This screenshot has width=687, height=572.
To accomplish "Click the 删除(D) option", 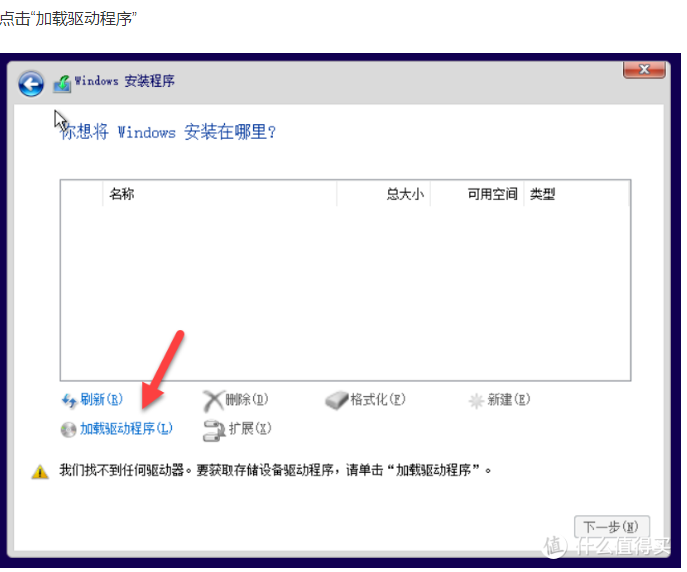I will pyautogui.click(x=247, y=399).
